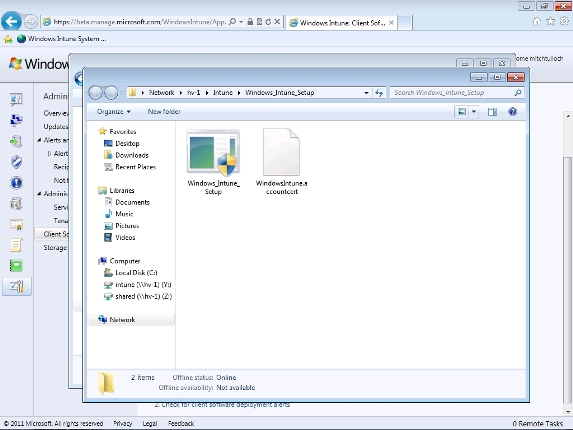Open Desktop in Favorites
Image resolution: width=573 pixels, height=430 pixels.
(x=122, y=144)
